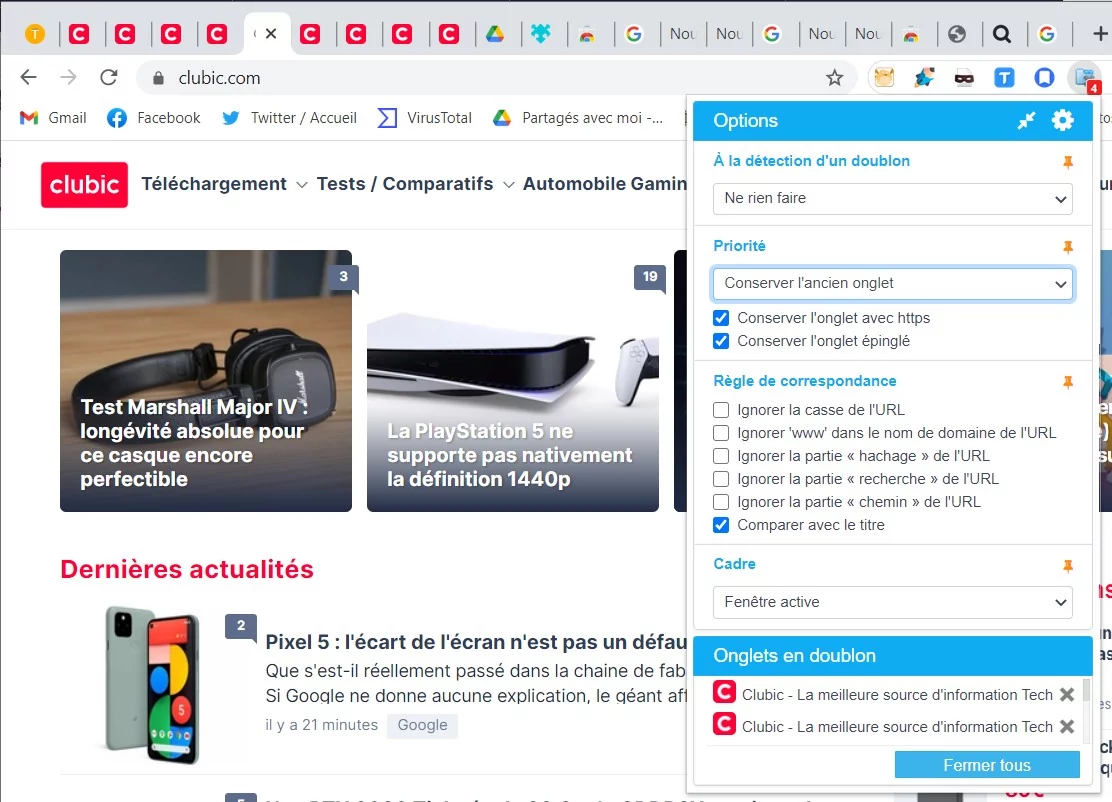Uncheck 'Conserver l'onglet avec https'
Image resolution: width=1112 pixels, height=802 pixels.
pyautogui.click(x=721, y=318)
